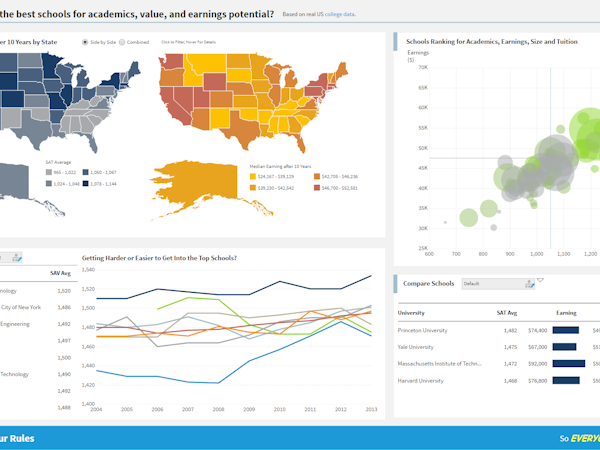Click the 1,468 SAT value for Harvard

click(x=510, y=381)
